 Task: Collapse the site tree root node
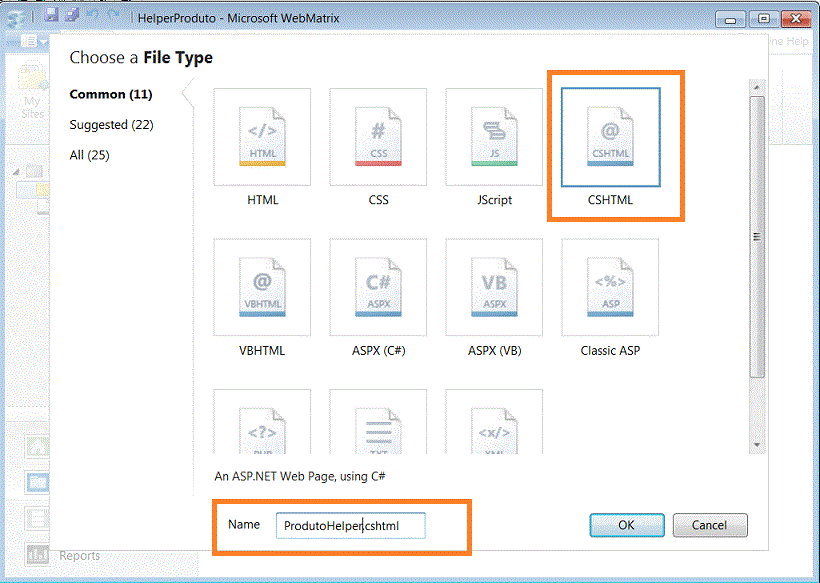tap(16, 172)
